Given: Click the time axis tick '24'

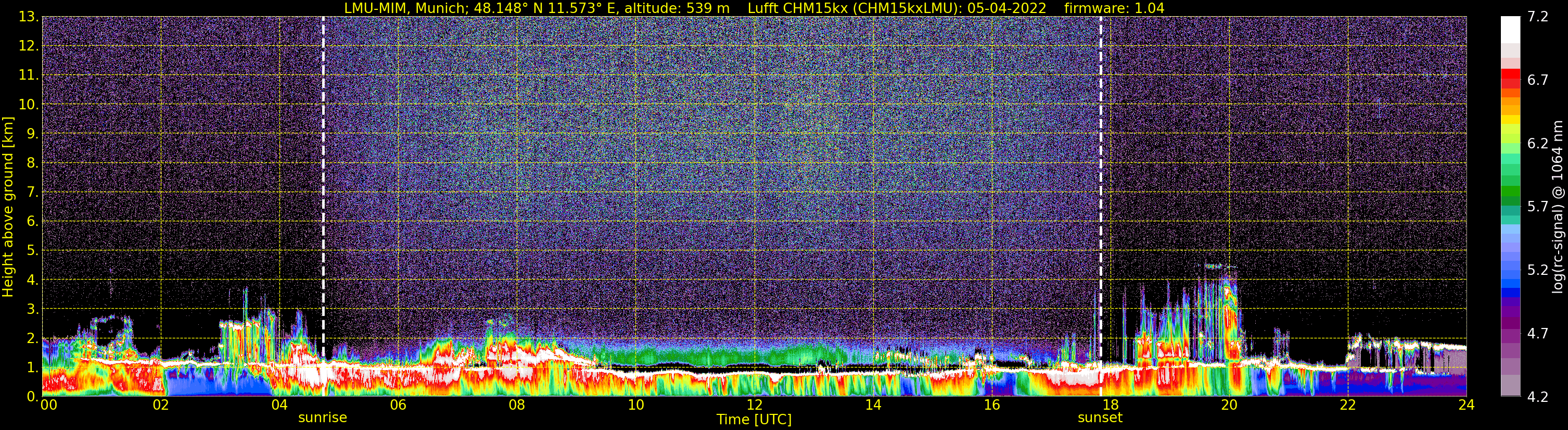Looking at the screenshot, I should 1467,405.
